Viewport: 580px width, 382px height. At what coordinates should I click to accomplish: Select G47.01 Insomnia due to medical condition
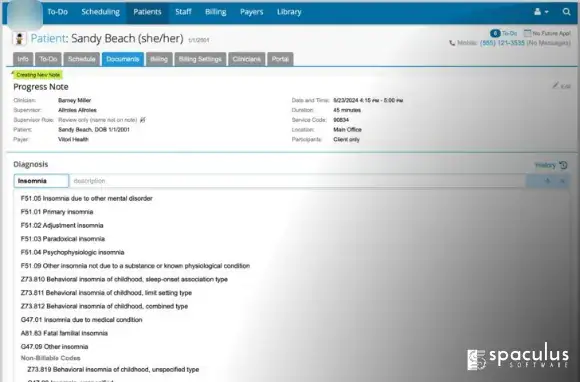coord(81,320)
